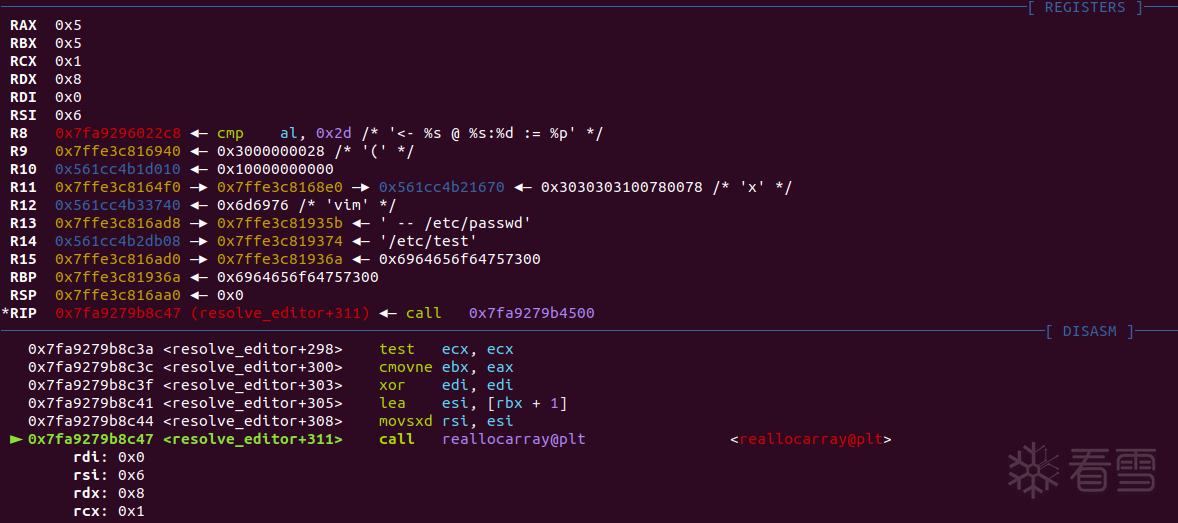Click the 'cmovne' instruction mnemonic
This screenshot has height=523, width=1178.
(x=406, y=367)
